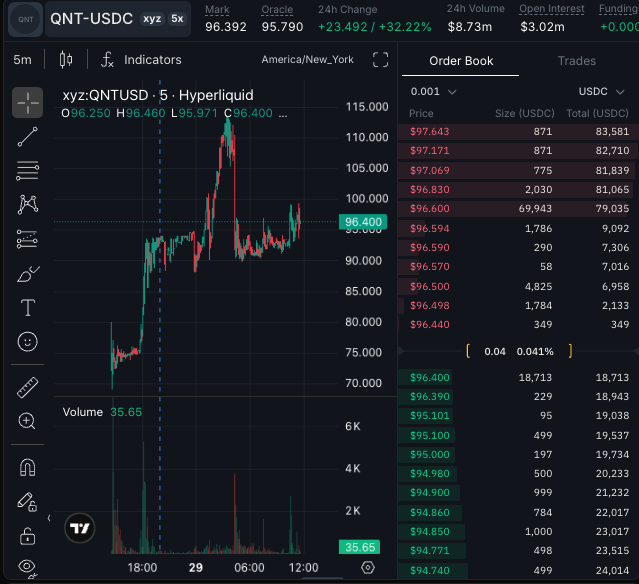Click the ask price $97.069
639x584 pixels.
point(430,170)
